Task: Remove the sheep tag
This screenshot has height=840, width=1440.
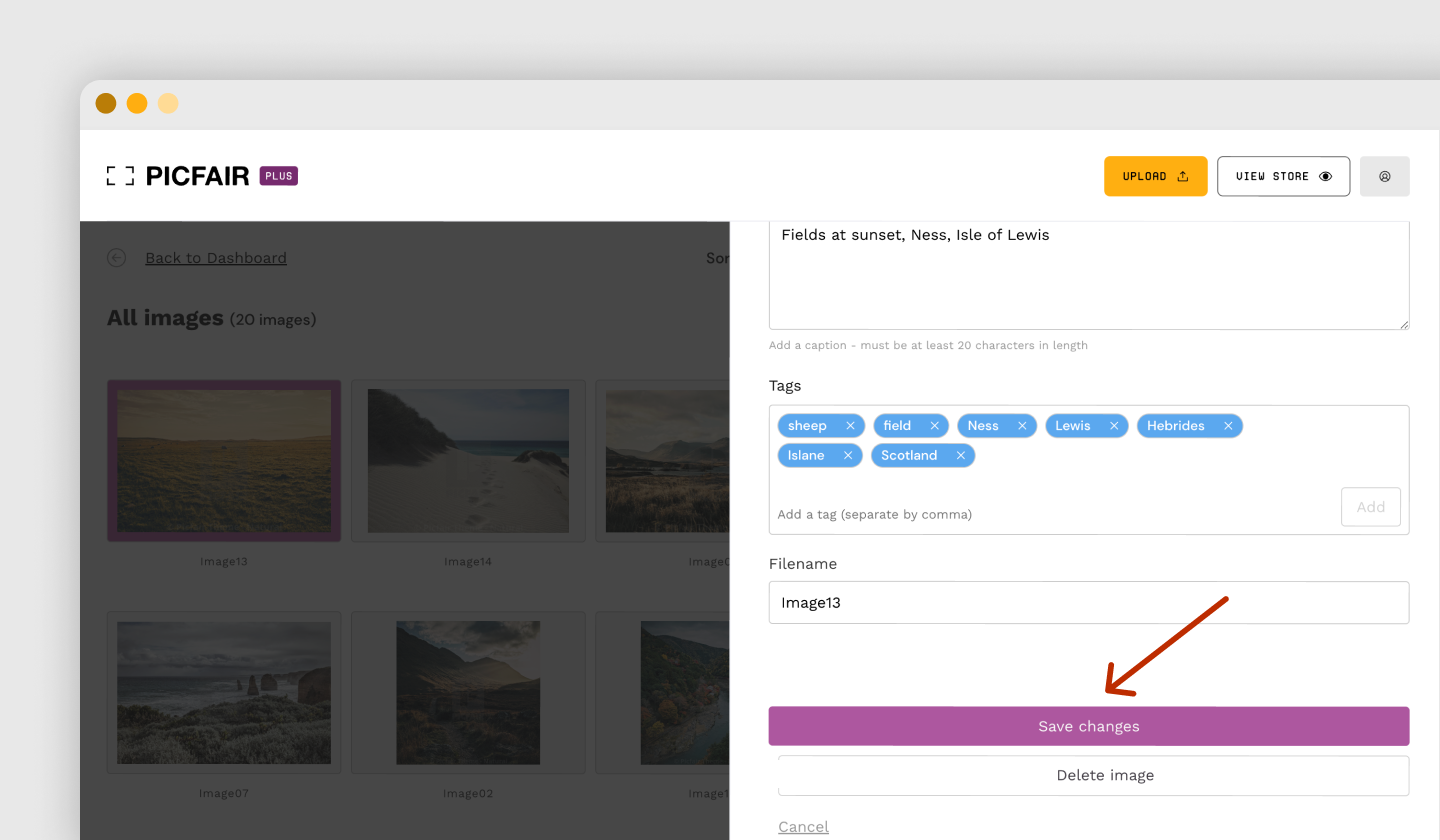Action: [850, 426]
